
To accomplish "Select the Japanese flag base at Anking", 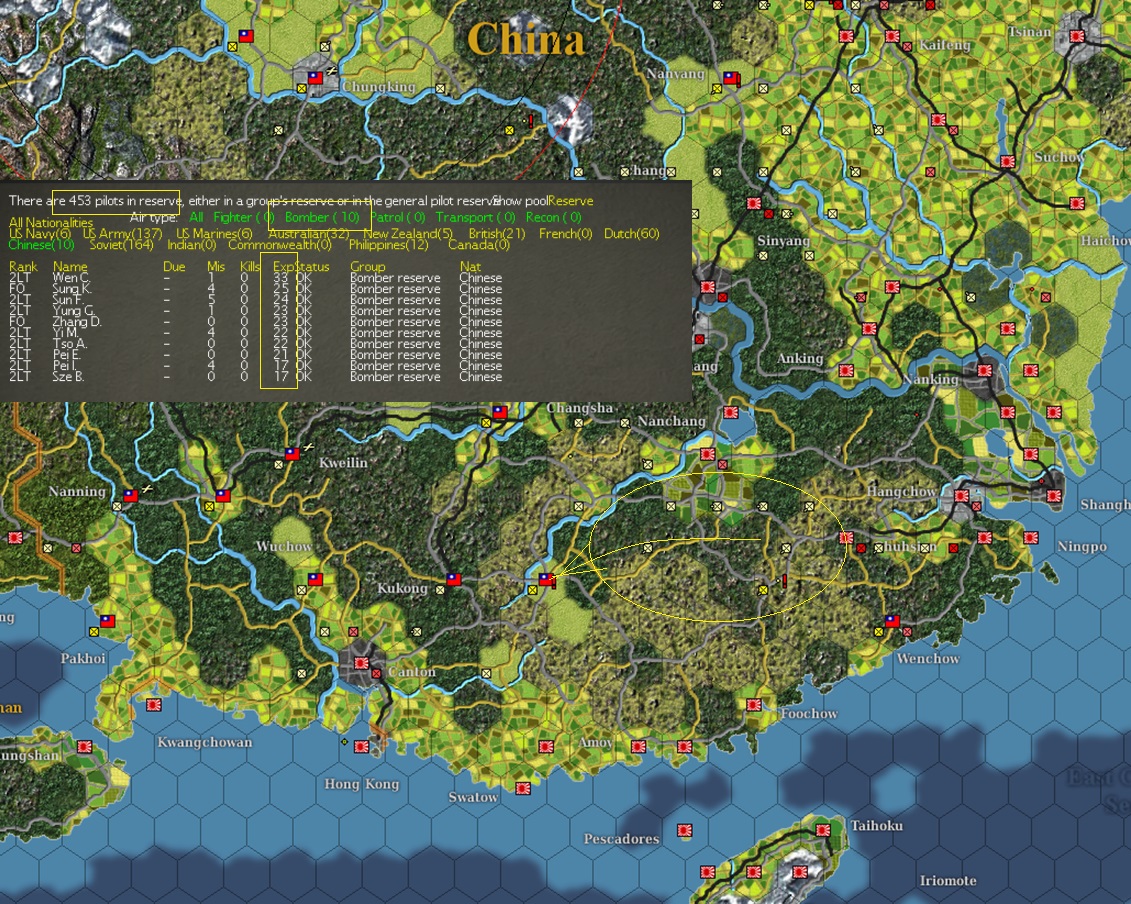I will 846,370.
